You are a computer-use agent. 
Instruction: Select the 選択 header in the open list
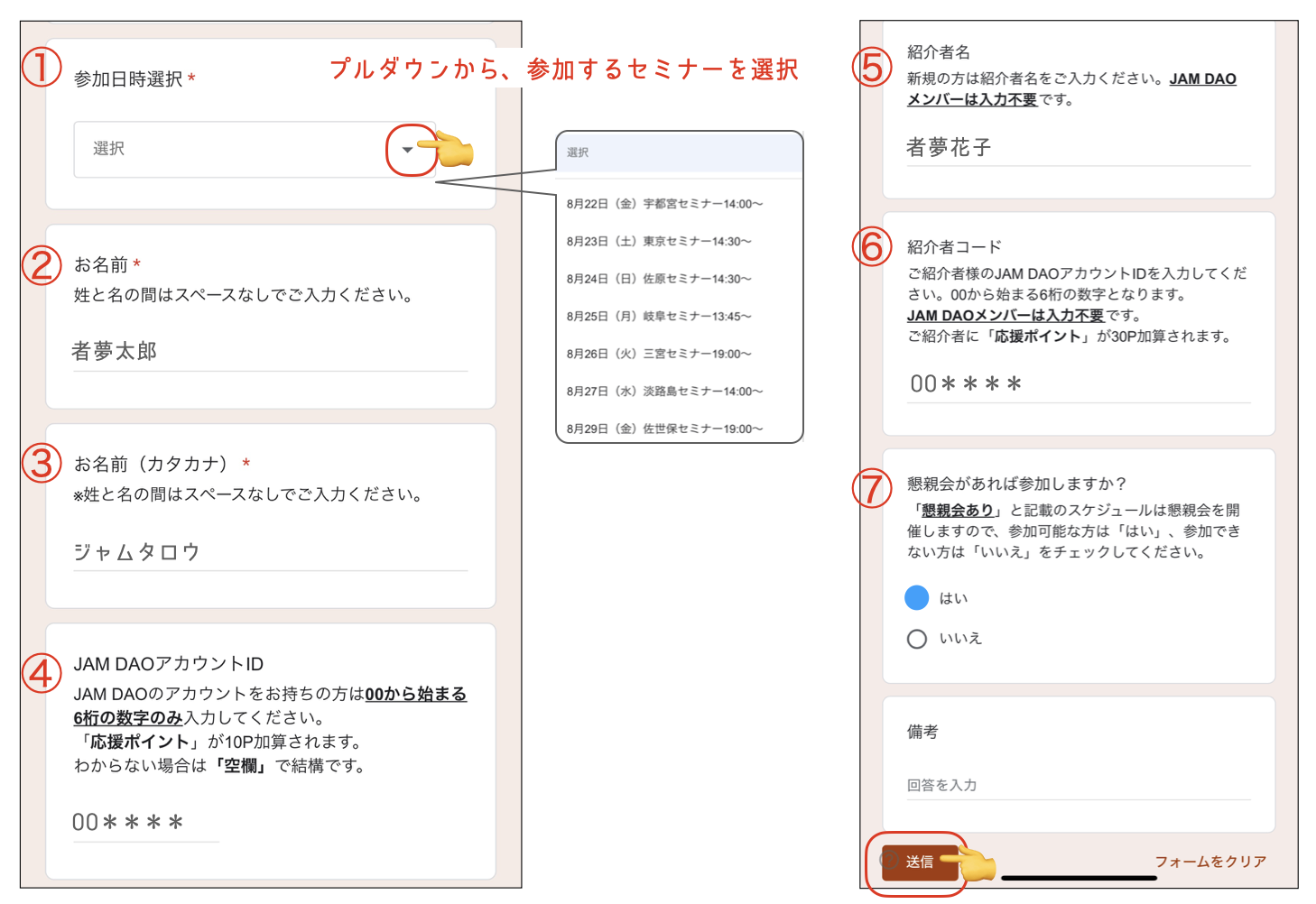[679, 152]
